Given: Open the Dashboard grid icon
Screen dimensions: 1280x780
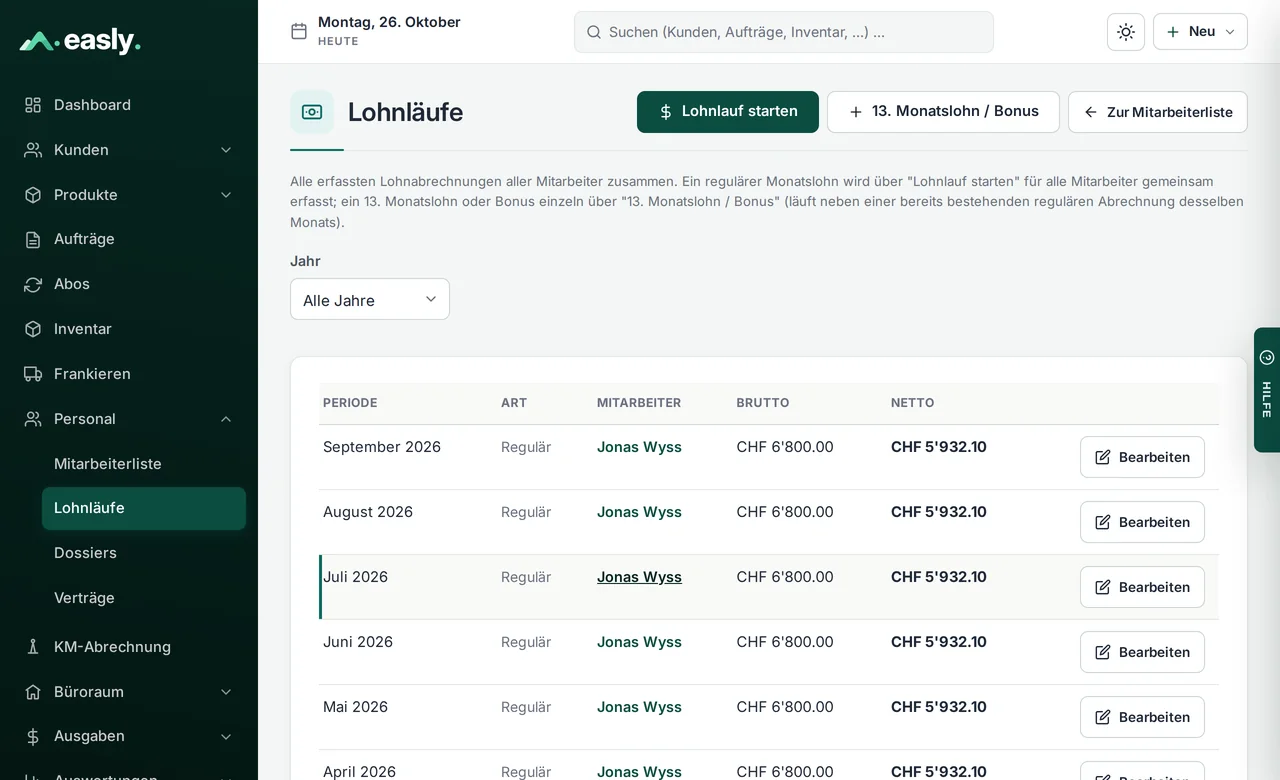Looking at the screenshot, I should click(33, 105).
